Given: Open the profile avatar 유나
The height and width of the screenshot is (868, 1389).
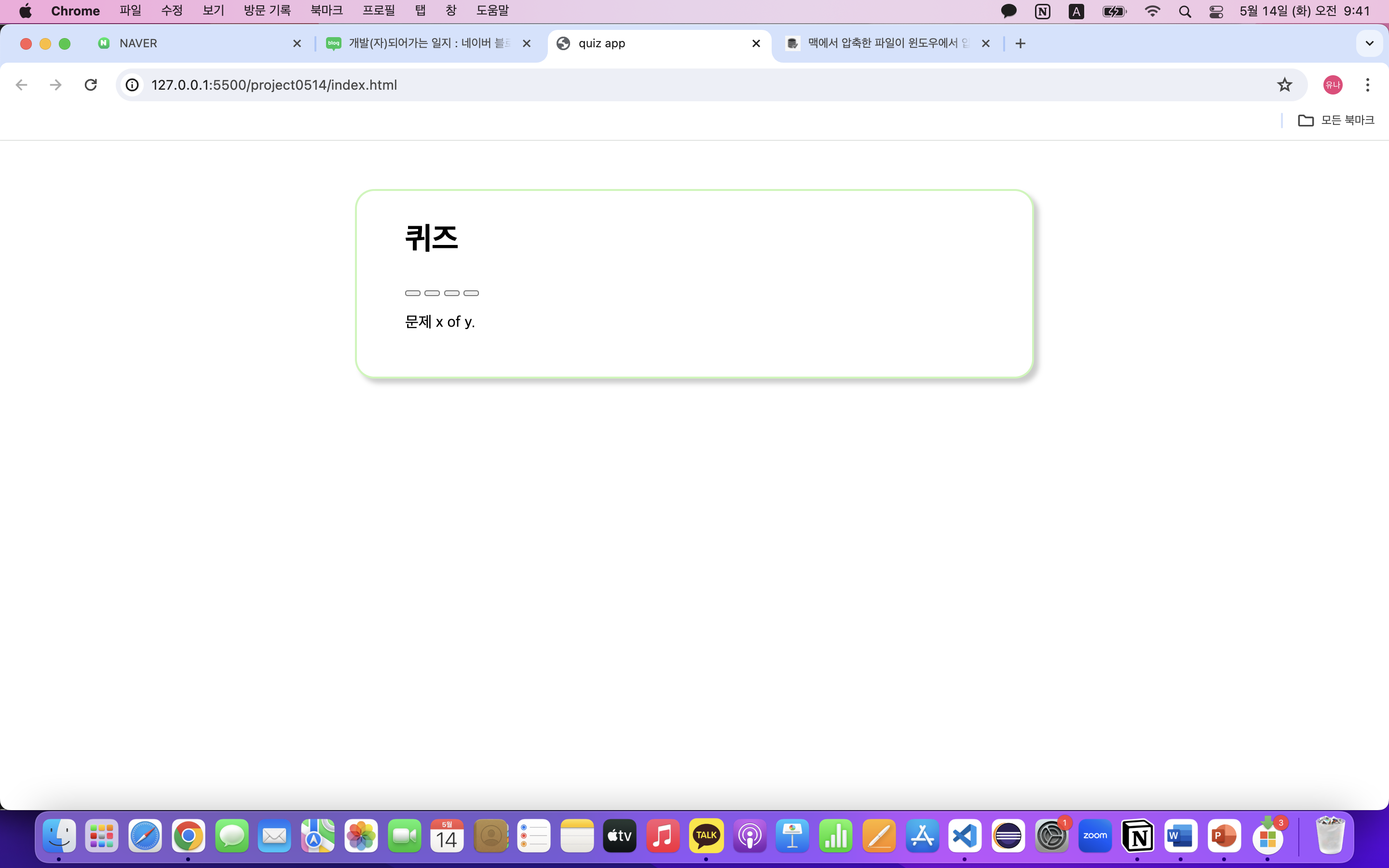Looking at the screenshot, I should 1332,85.
